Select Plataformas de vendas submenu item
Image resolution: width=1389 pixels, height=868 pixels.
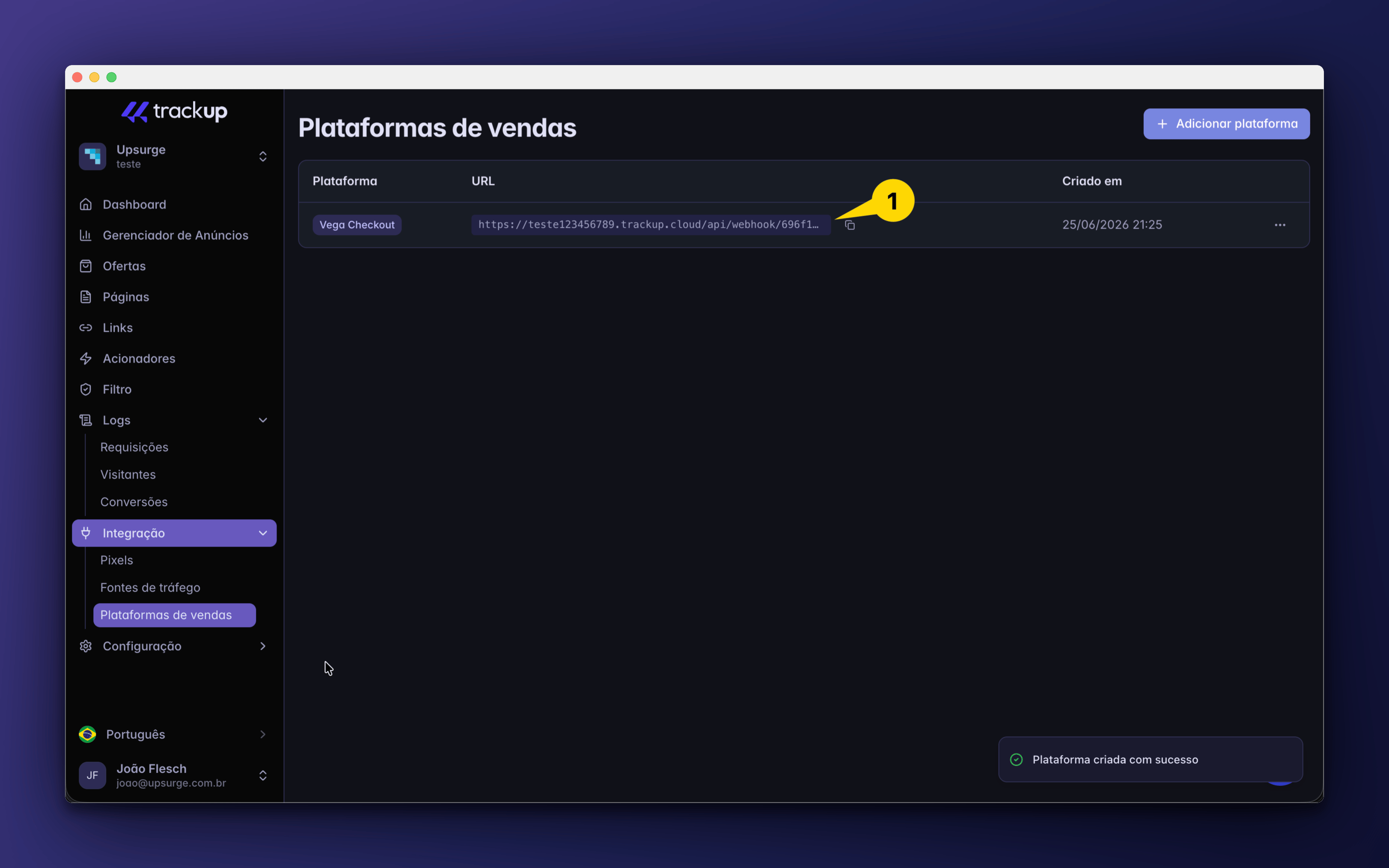[175, 615]
